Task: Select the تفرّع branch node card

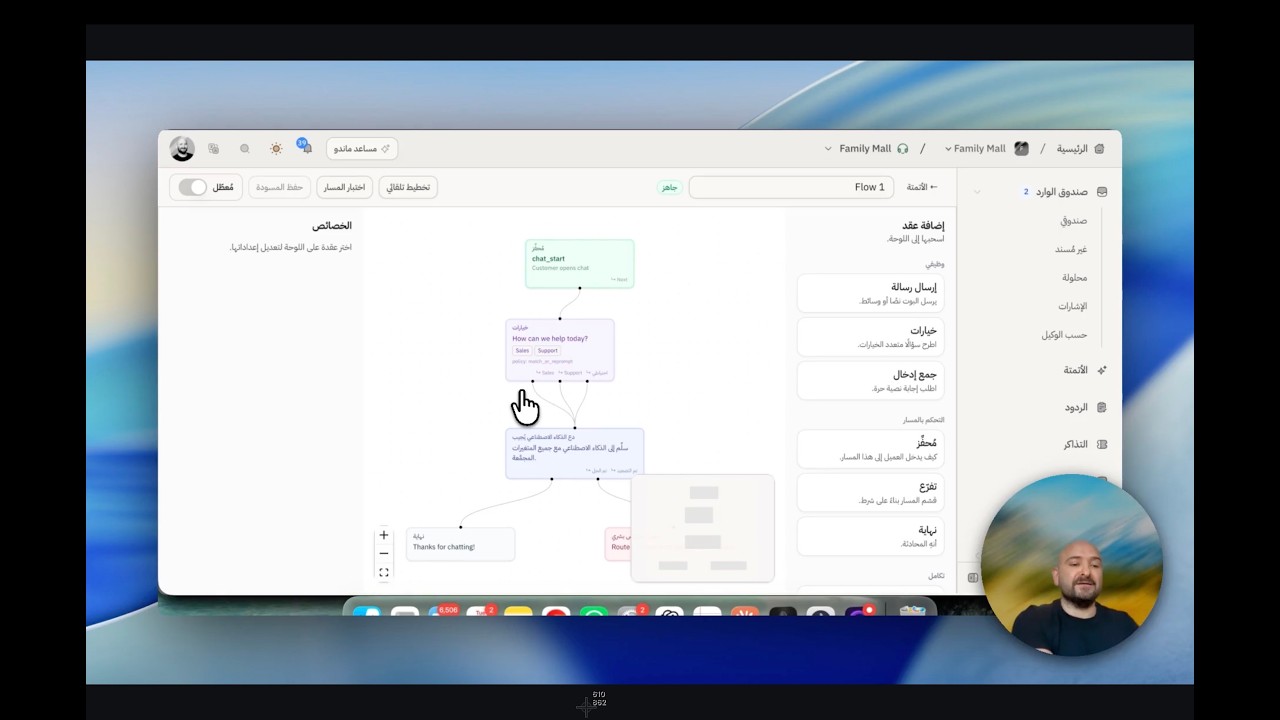Action: (x=870, y=492)
